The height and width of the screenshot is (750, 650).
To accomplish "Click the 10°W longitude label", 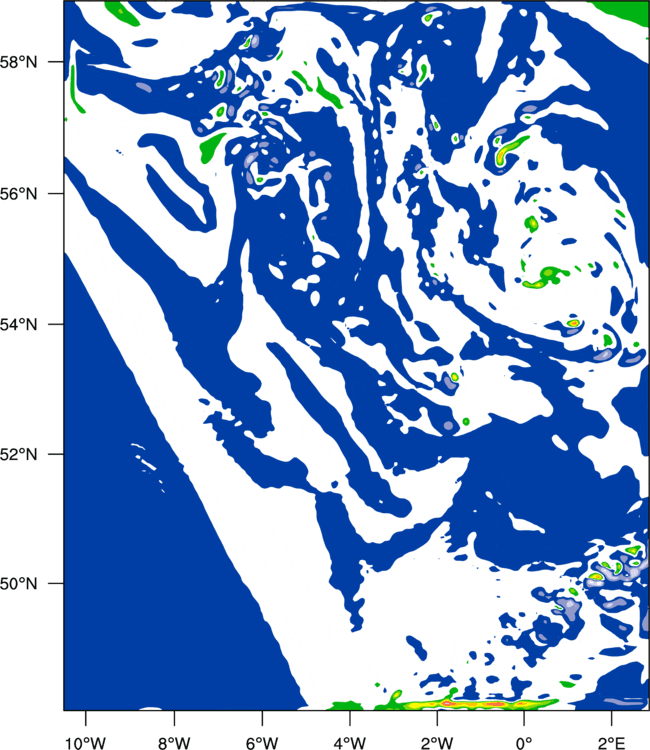I will (86, 742).
